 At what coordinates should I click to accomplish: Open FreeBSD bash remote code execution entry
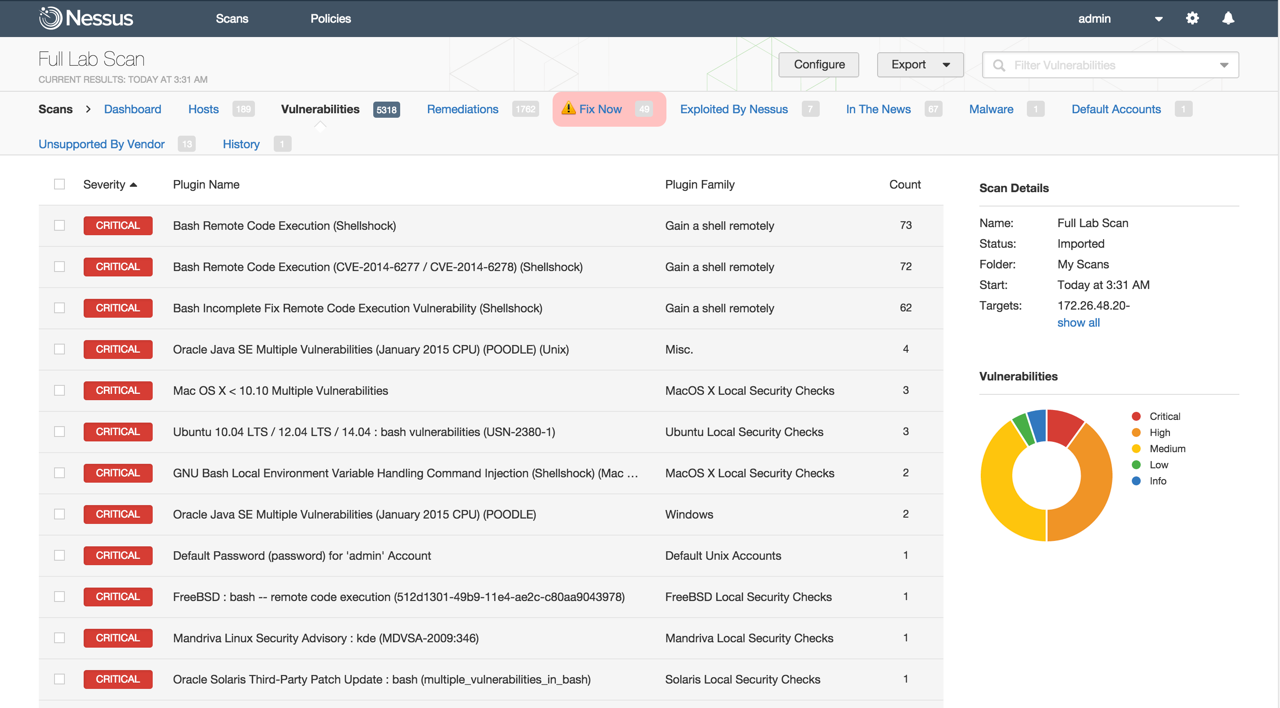click(x=399, y=597)
